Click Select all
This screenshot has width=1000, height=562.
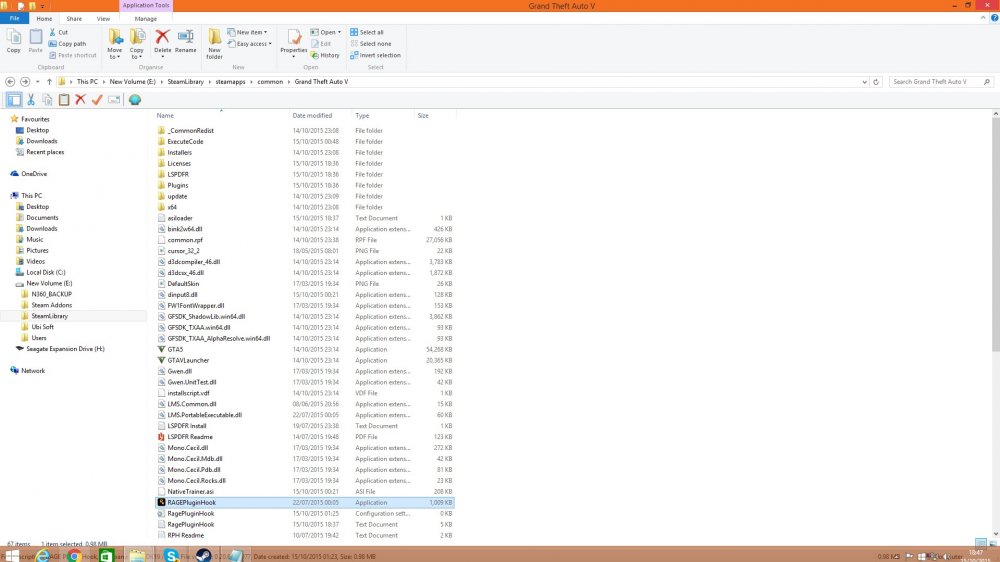click(x=367, y=32)
